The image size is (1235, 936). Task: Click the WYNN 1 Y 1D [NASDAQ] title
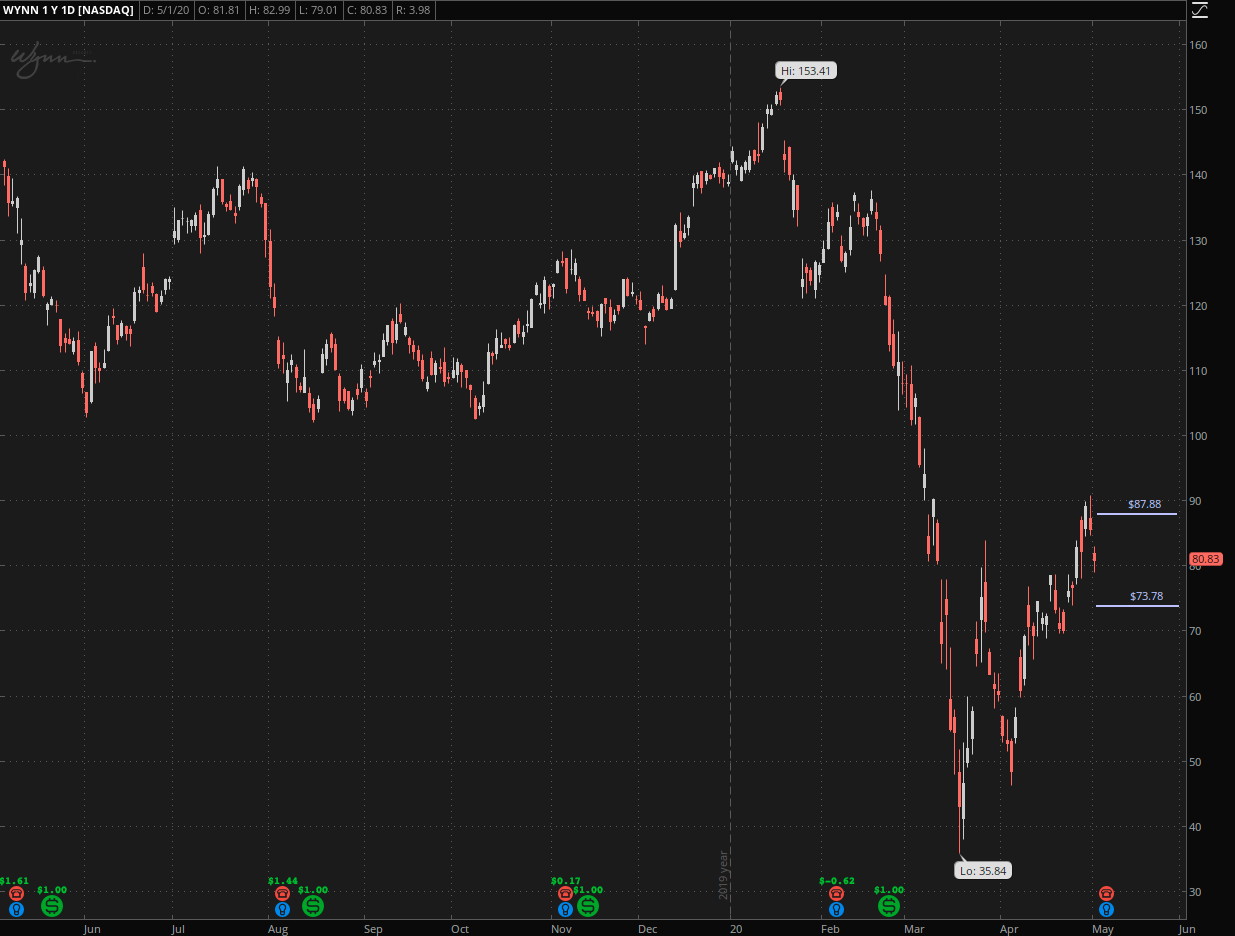[68, 10]
